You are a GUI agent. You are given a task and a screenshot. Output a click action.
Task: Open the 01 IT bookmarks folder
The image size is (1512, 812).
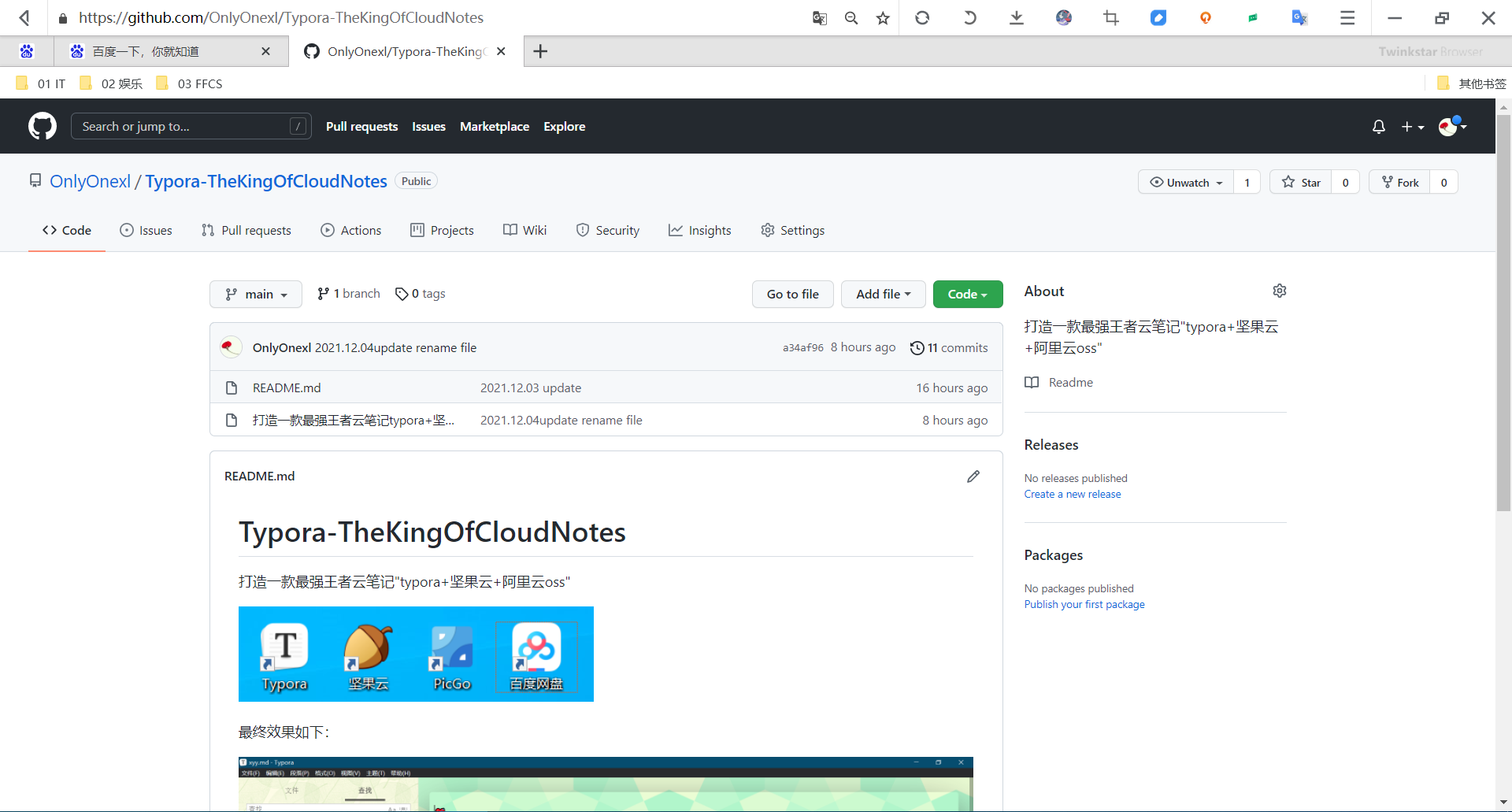[41, 83]
